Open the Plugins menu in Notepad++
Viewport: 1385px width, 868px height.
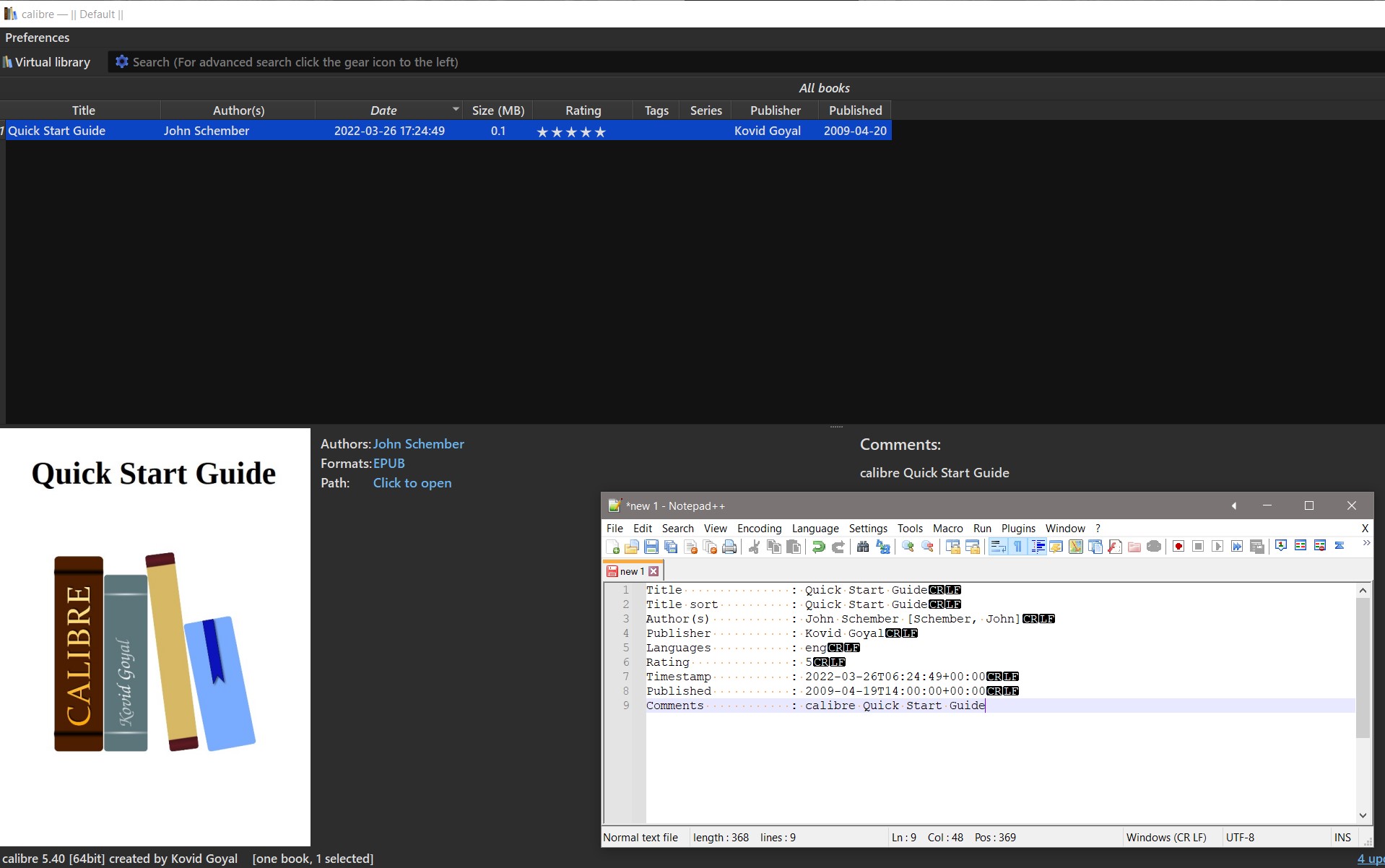[1018, 529]
